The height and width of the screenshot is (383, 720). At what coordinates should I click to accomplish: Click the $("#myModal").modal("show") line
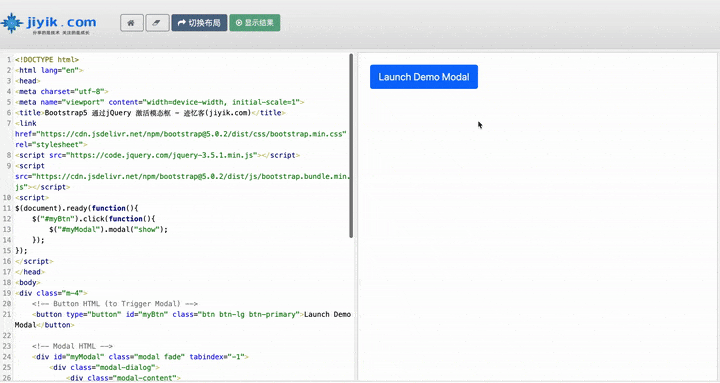click(108, 229)
